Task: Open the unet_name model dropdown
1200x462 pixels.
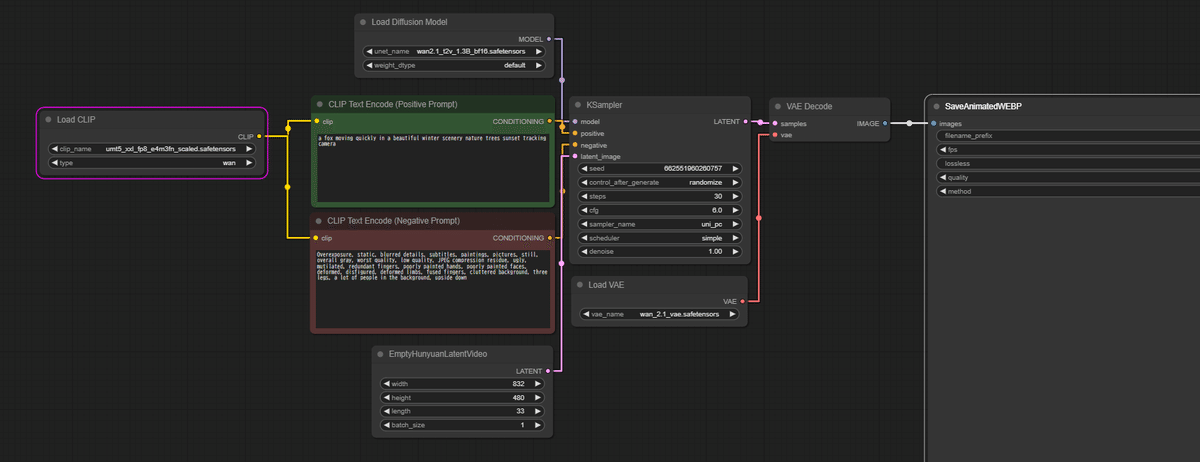Action: 452,51
